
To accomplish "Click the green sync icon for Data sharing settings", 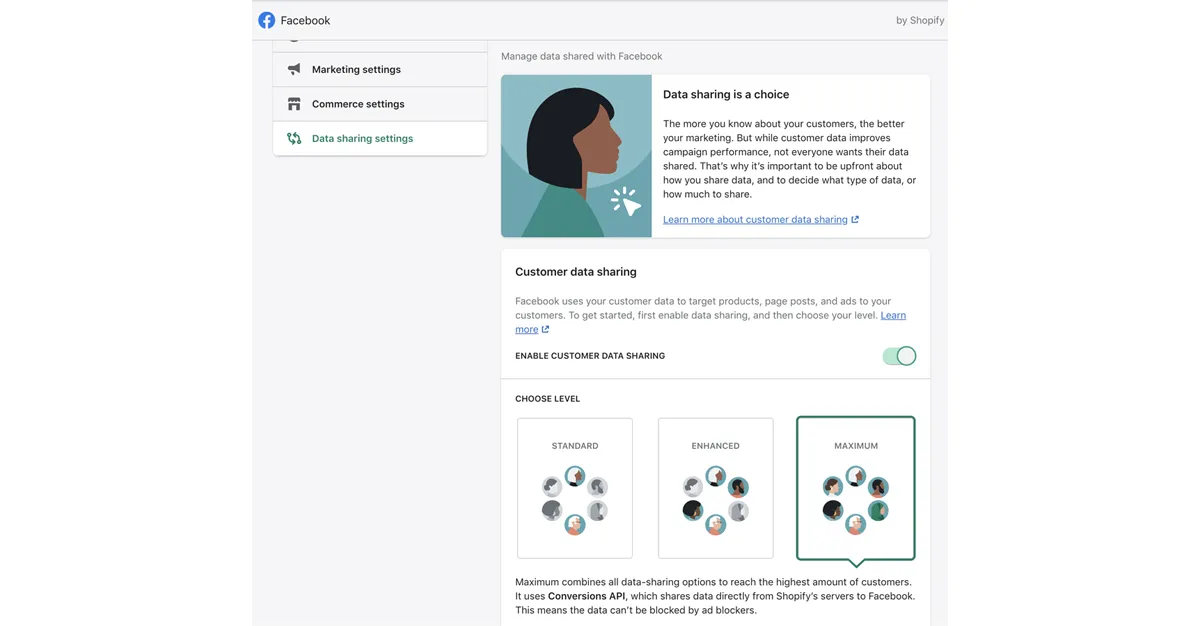I will (293, 138).
